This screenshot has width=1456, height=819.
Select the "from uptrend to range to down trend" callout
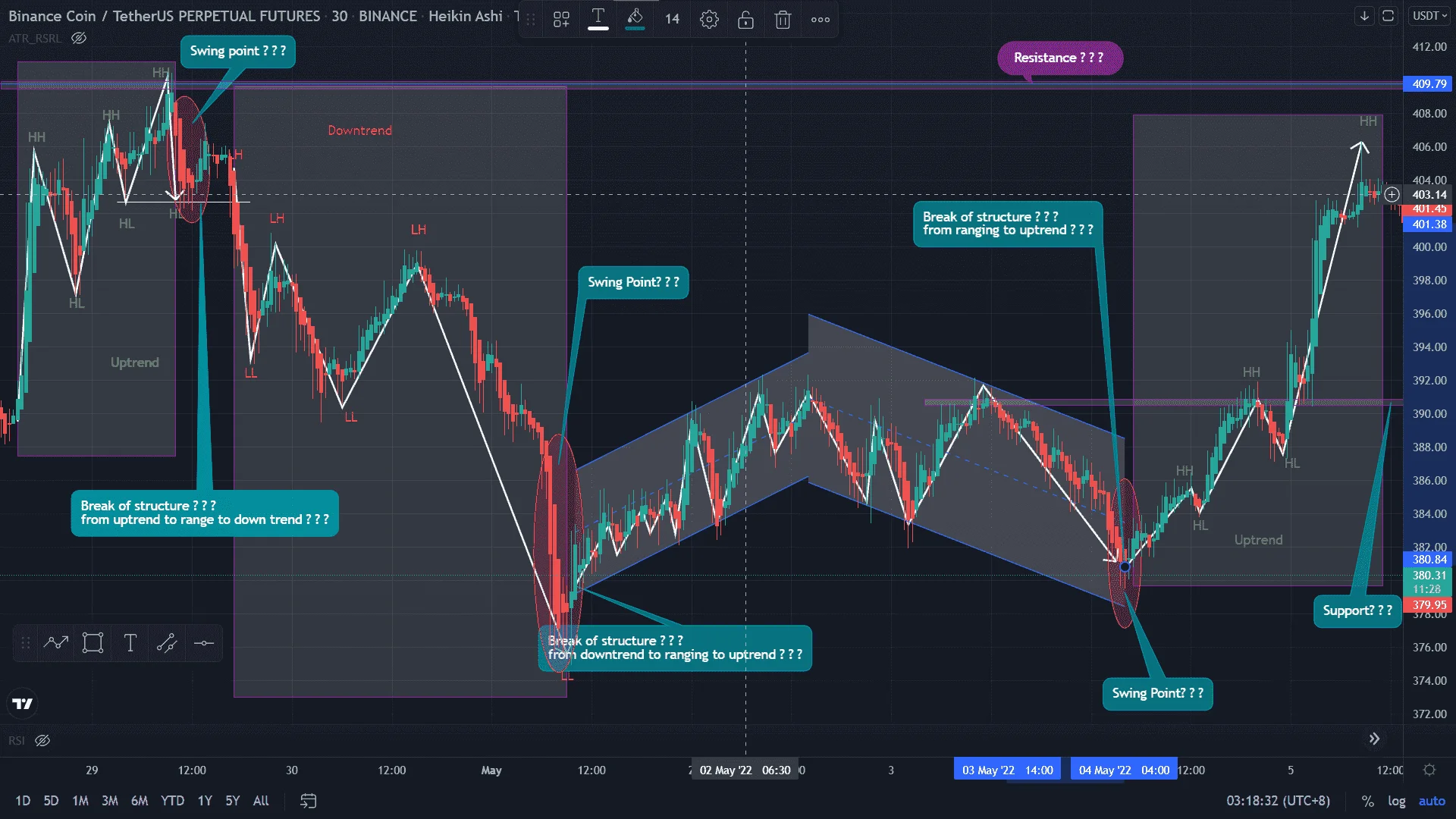point(205,513)
